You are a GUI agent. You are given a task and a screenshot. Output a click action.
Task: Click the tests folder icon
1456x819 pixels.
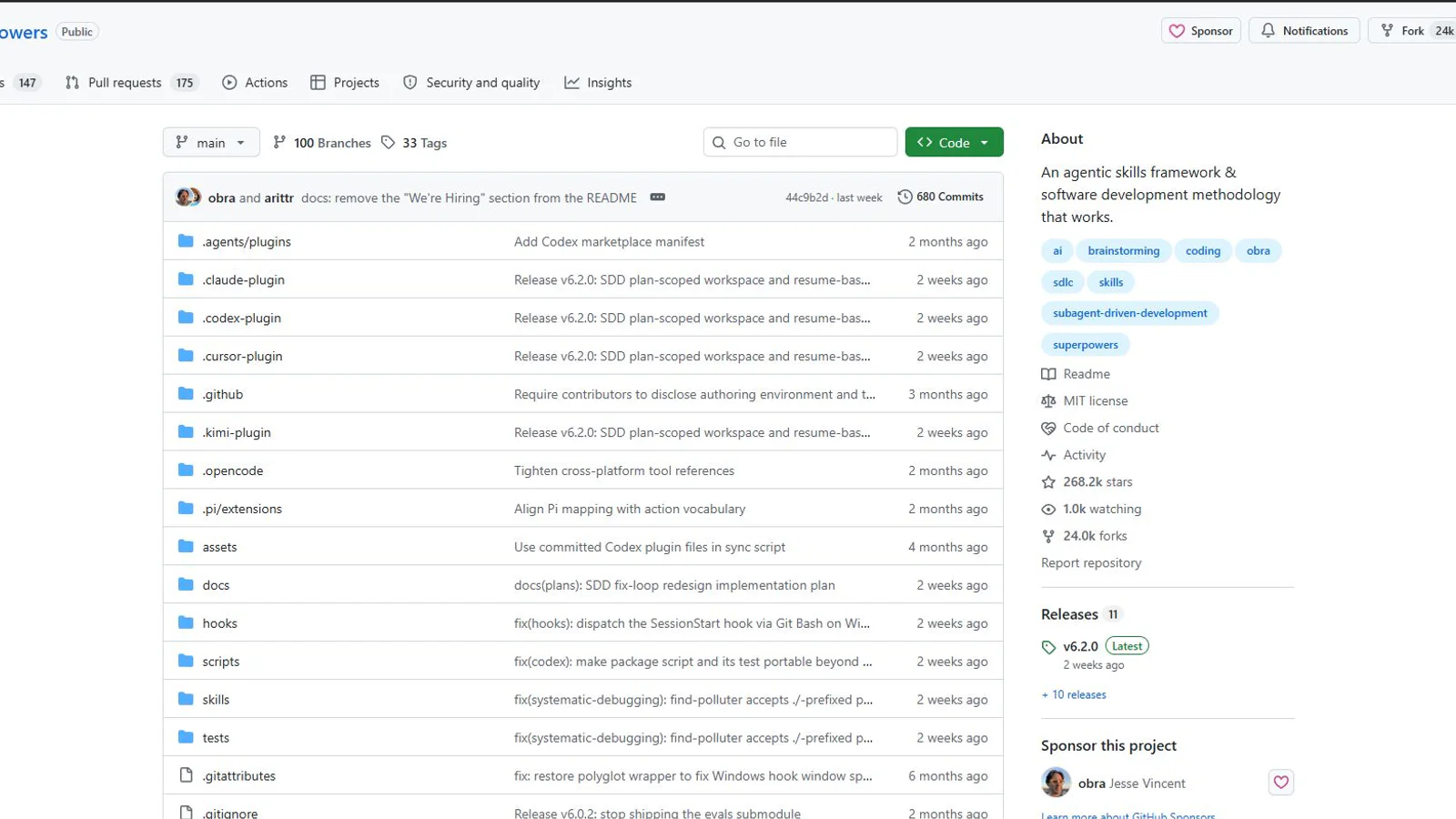point(186,738)
